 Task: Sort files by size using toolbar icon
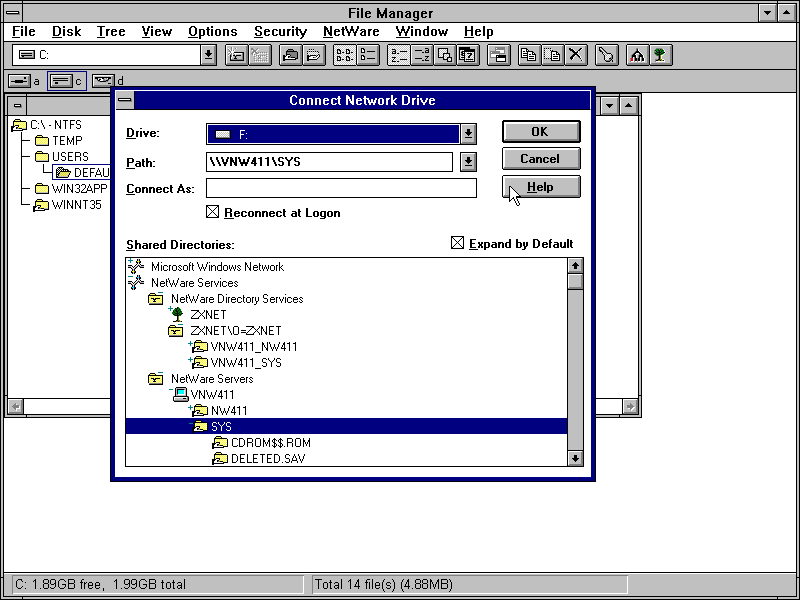coord(444,55)
